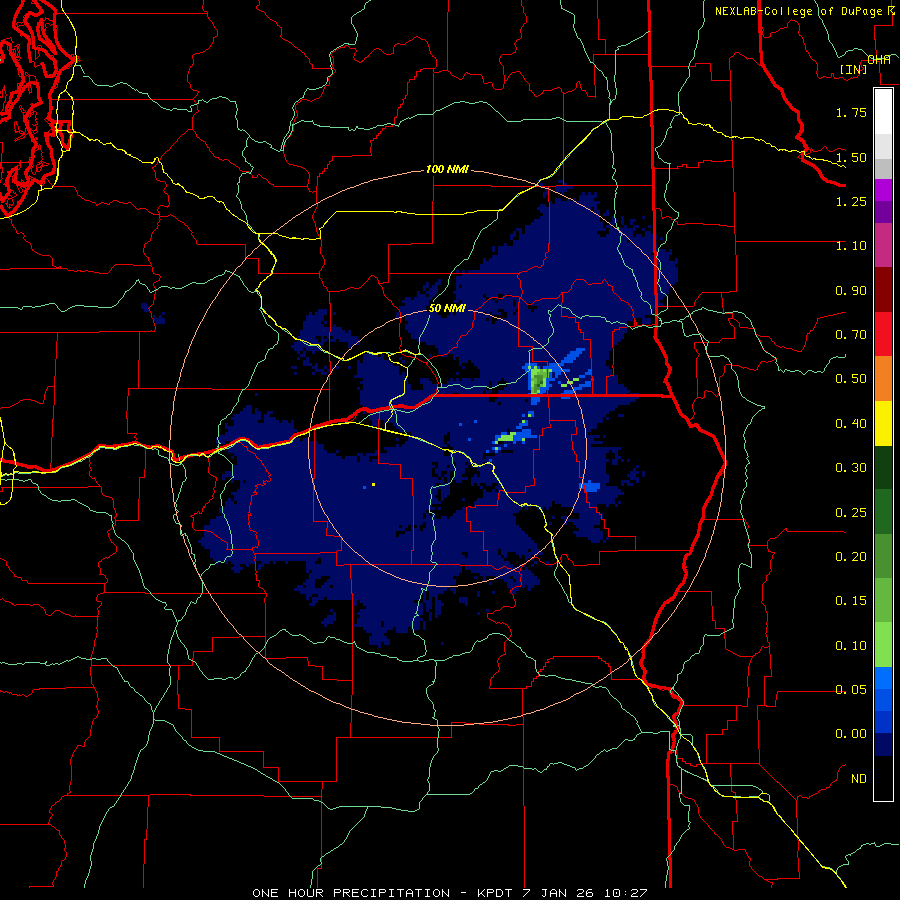Click the 50 NMI range ring label
900x900 pixels.
[447, 308]
